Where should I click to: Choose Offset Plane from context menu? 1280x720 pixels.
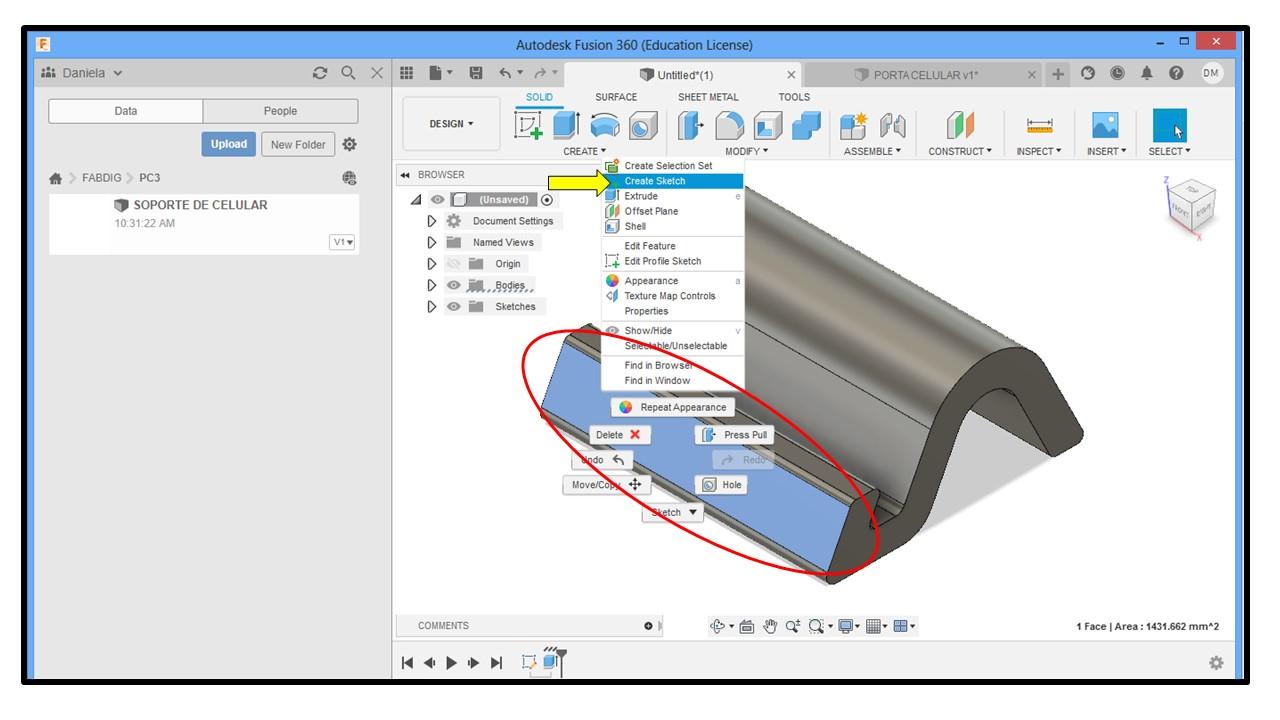672,211
